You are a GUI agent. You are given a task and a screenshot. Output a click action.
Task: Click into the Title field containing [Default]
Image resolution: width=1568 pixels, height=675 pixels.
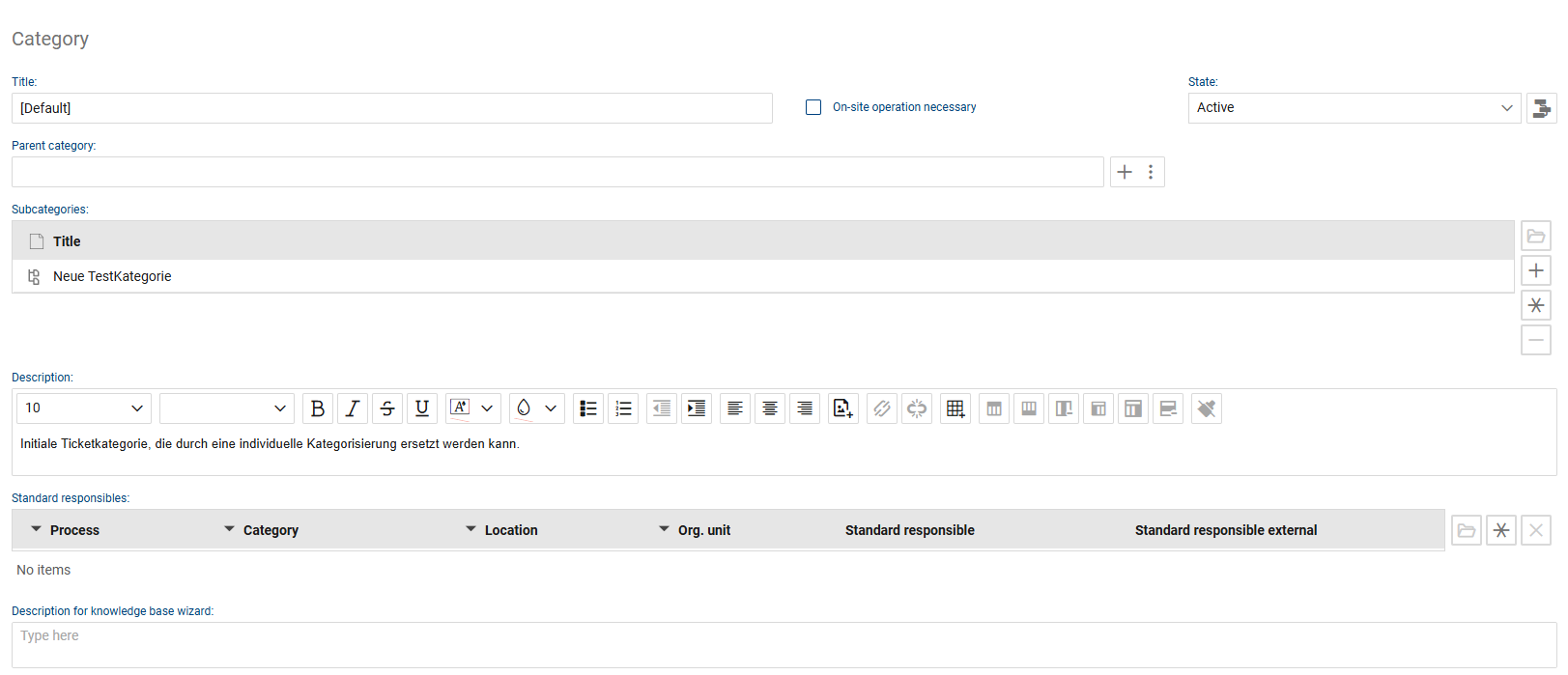[x=392, y=108]
